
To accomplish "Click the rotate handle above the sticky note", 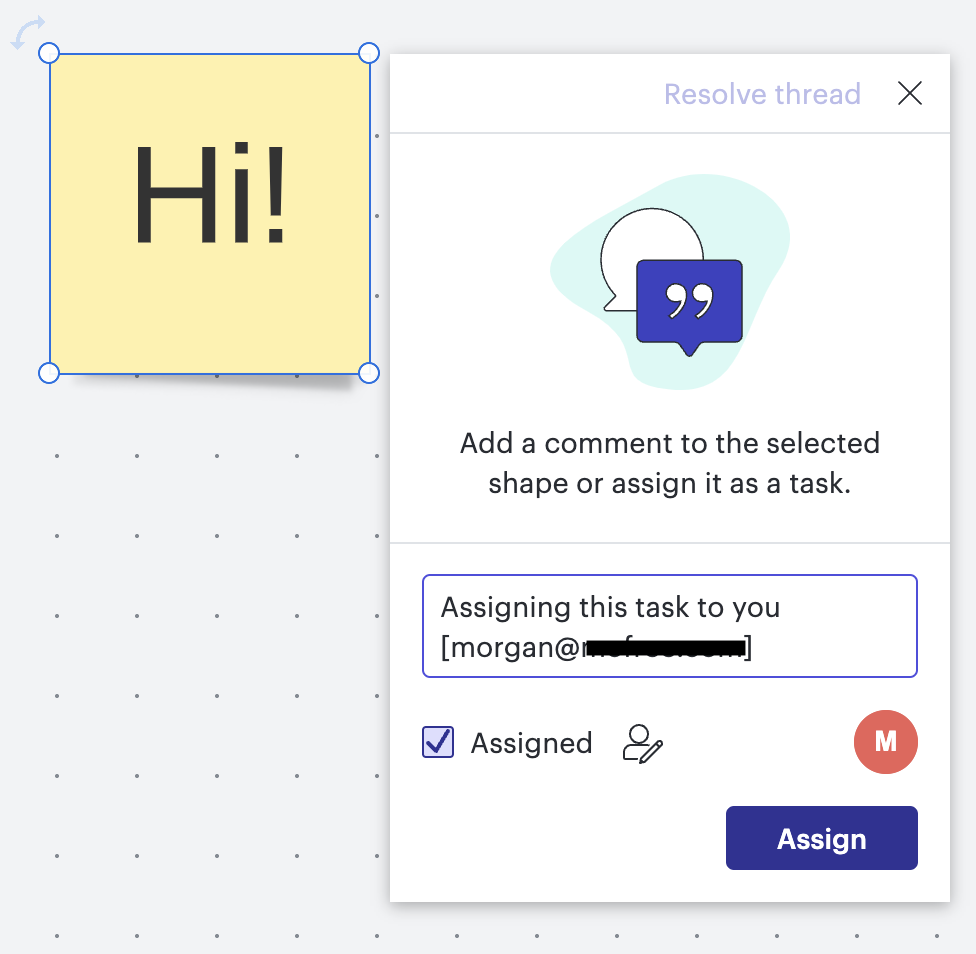I will (27, 33).
